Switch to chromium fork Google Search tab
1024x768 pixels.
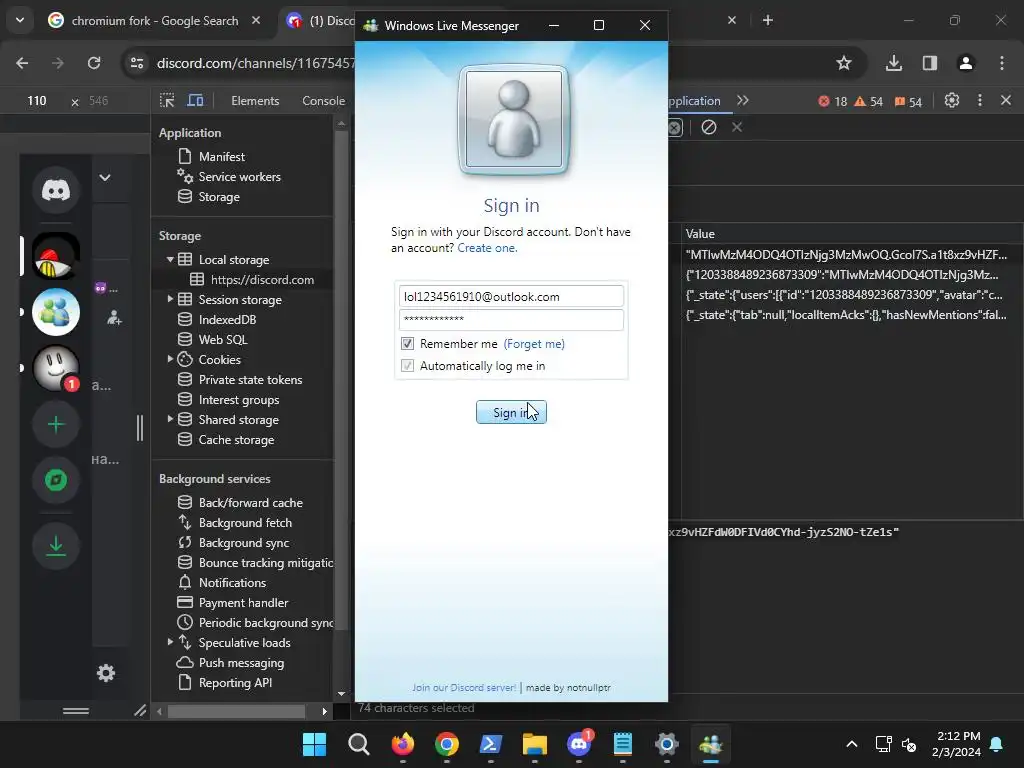point(155,20)
